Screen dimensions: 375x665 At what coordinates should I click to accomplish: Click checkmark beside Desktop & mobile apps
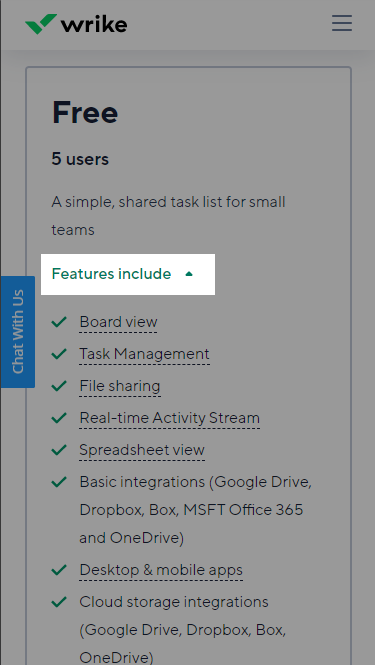point(59,570)
